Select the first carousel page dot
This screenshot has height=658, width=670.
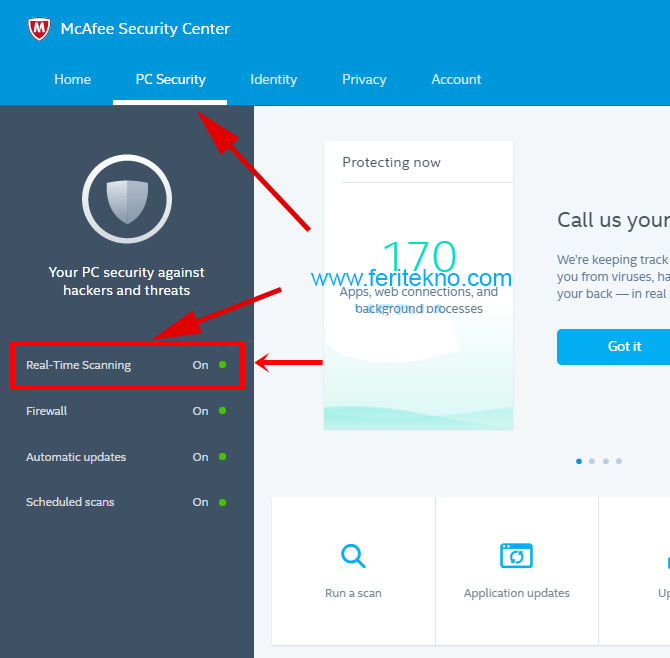[x=579, y=461]
